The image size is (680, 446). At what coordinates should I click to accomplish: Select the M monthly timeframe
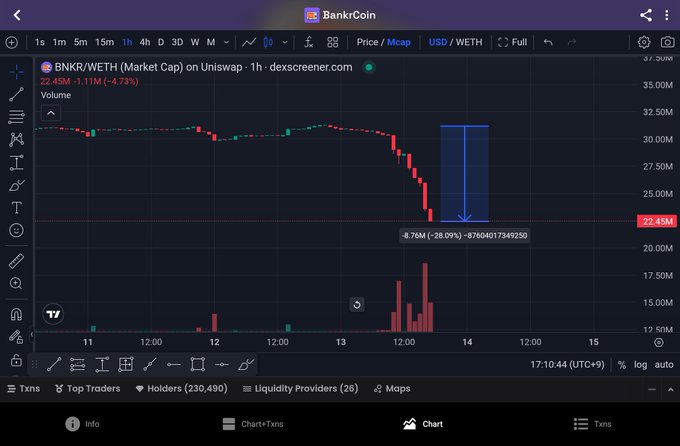point(211,42)
